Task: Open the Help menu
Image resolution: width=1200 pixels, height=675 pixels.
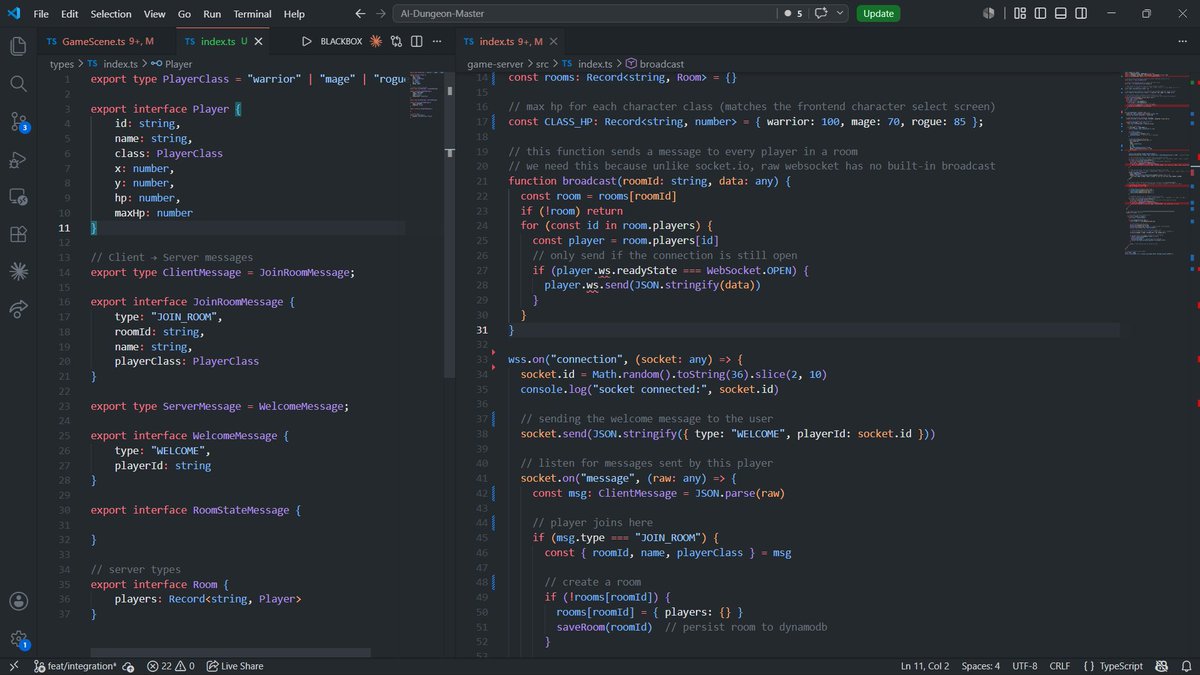Action: point(294,14)
